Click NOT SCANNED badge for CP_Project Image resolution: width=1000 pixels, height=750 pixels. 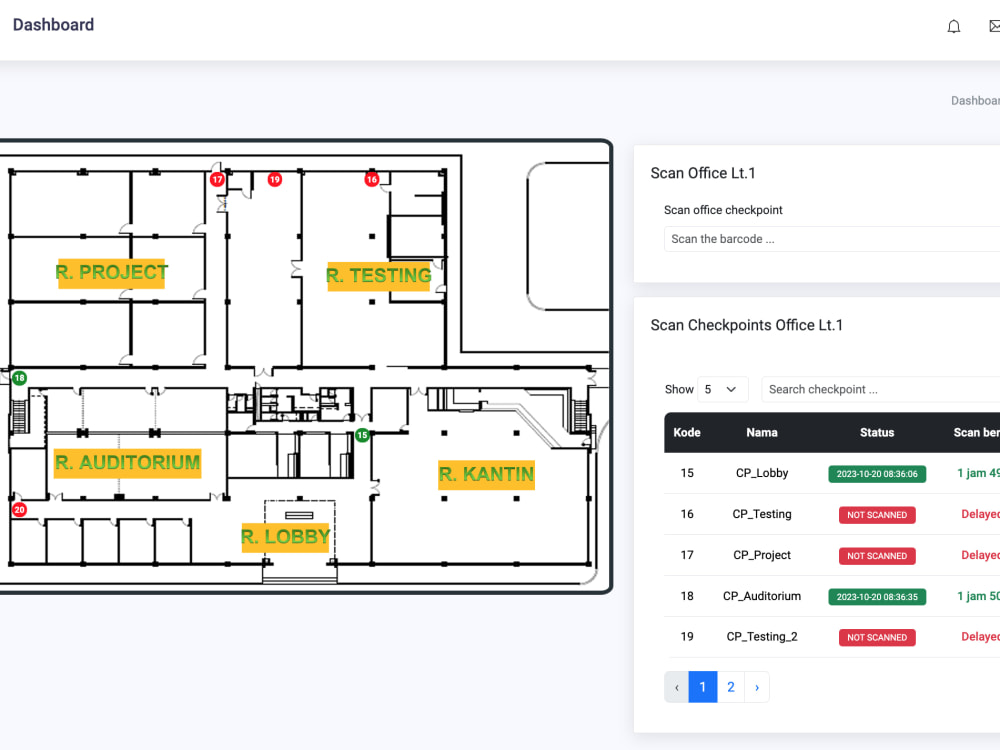pos(877,555)
